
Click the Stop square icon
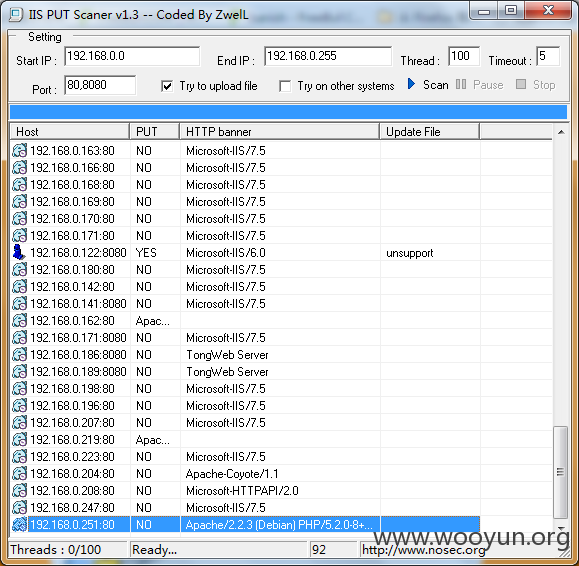pyautogui.click(x=521, y=84)
